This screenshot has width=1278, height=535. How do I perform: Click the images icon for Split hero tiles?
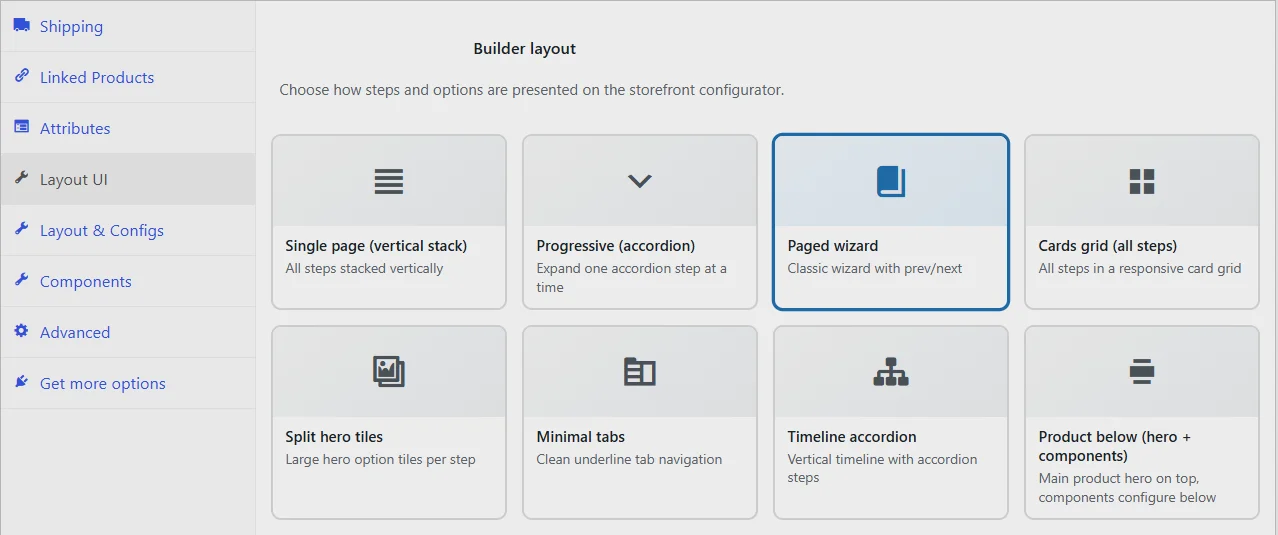(389, 372)
